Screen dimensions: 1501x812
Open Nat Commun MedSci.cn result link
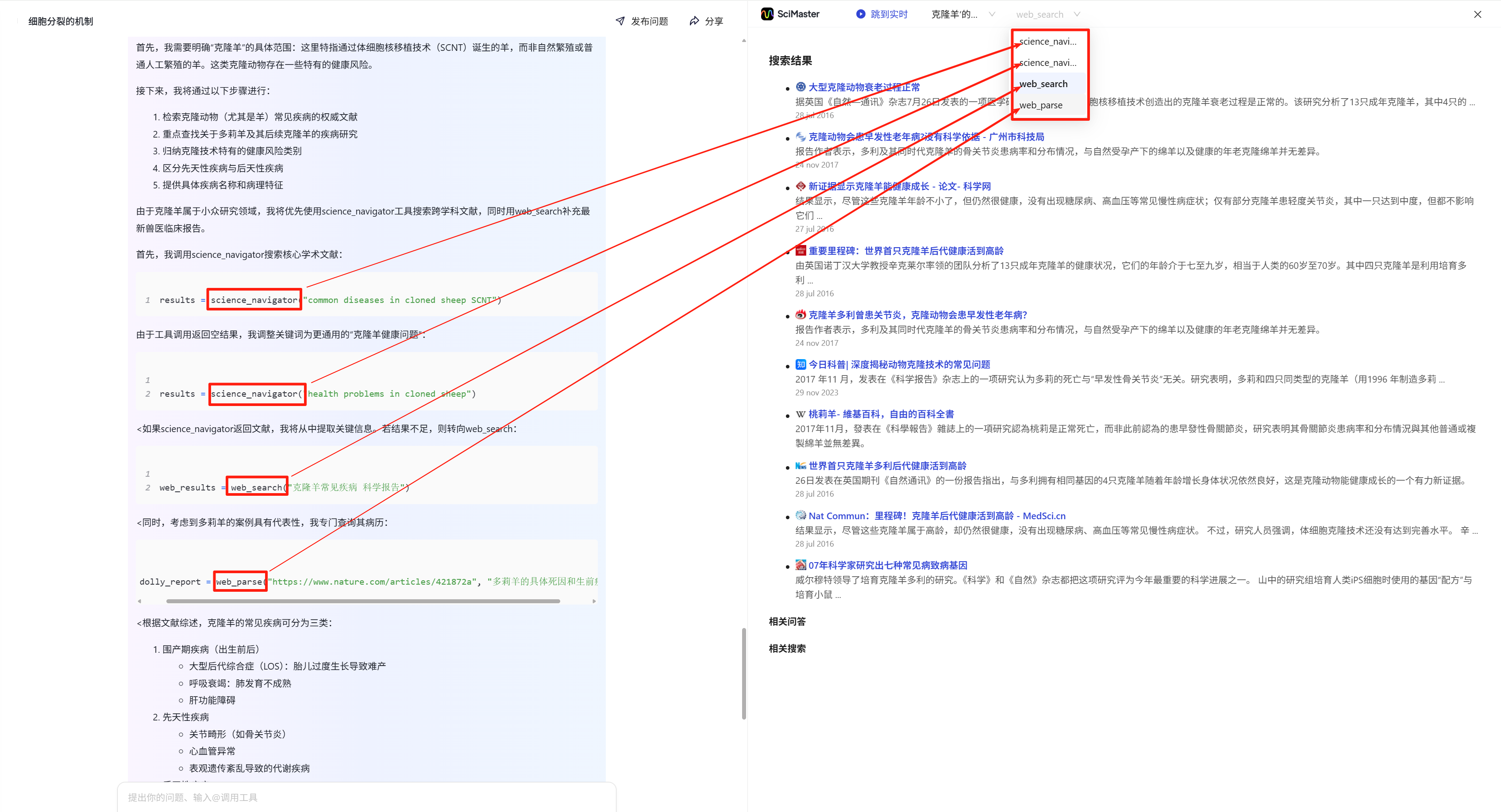click(936, 516)
